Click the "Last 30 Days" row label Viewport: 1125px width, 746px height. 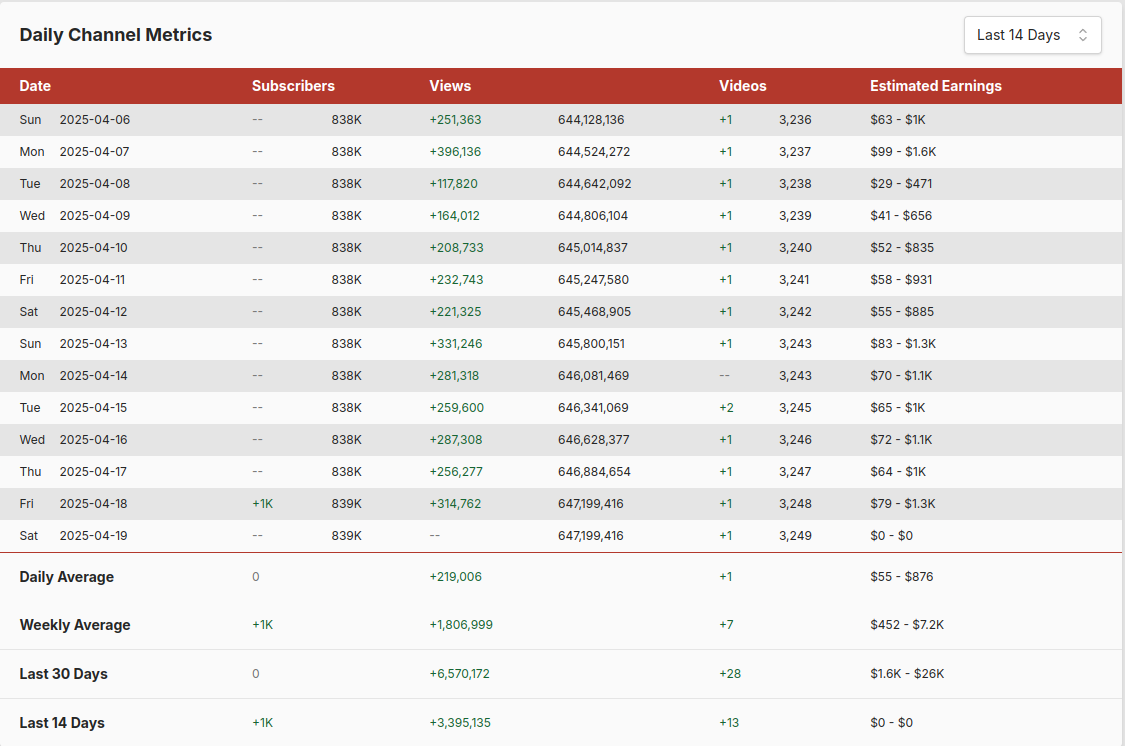tap(63, 674)
